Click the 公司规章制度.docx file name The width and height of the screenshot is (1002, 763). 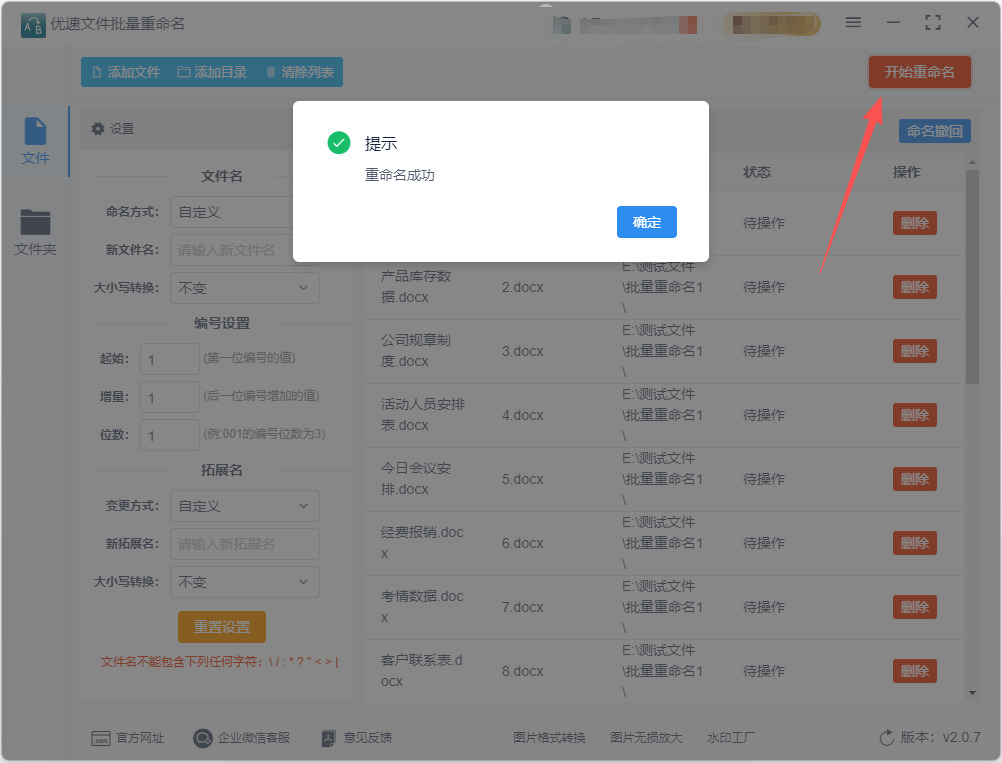tap(416, 350)
